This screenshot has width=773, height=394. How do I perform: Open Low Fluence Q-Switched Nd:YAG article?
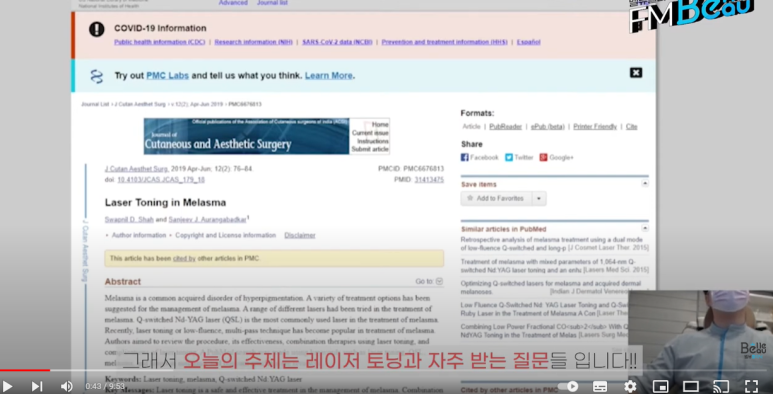[544, 309]
